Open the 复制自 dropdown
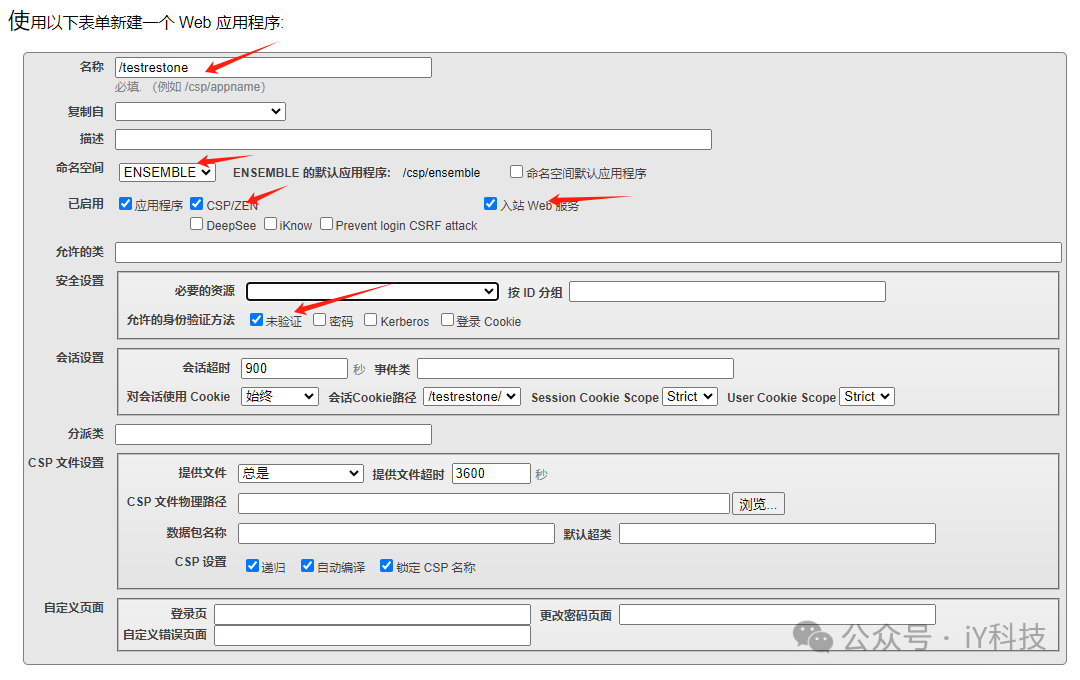 199,111
